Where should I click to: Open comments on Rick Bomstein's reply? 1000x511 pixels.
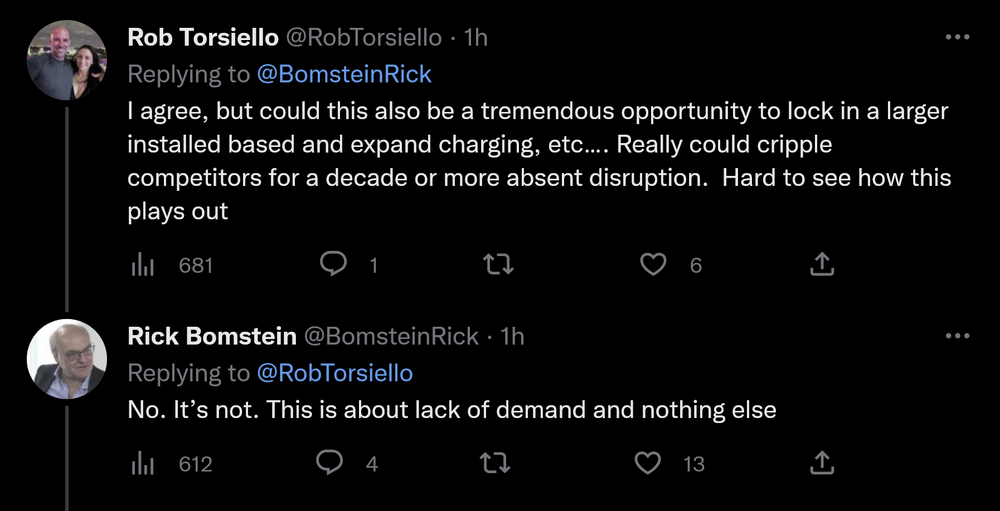tap(331, 462)
